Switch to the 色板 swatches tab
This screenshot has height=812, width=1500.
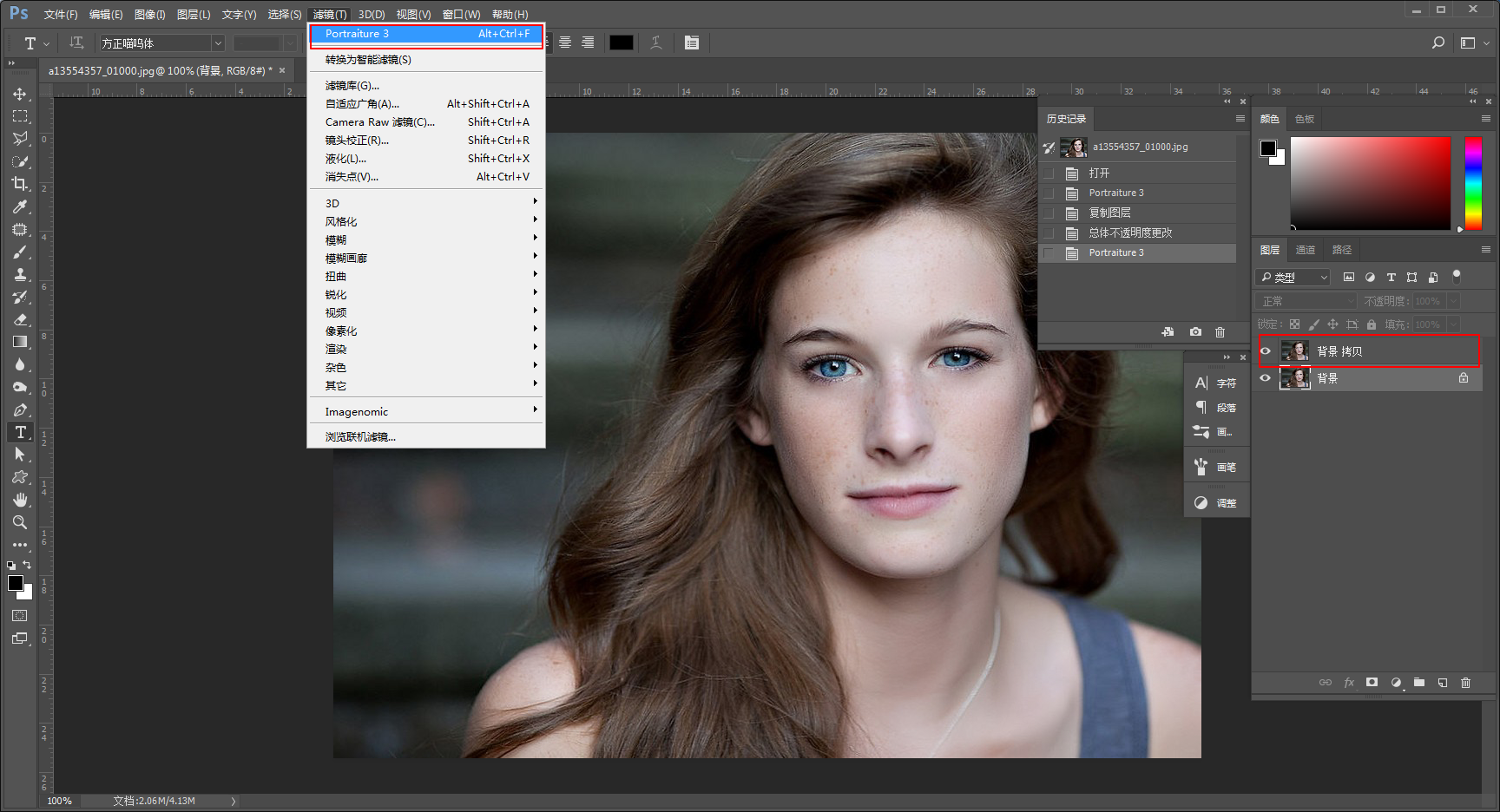pos(1305,119)
